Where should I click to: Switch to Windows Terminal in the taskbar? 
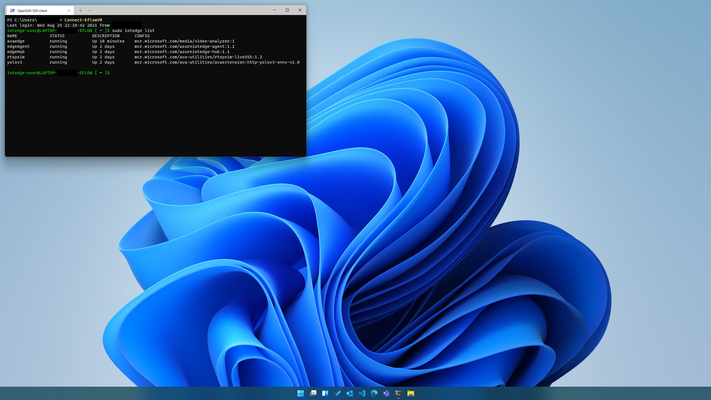[399, 393]
